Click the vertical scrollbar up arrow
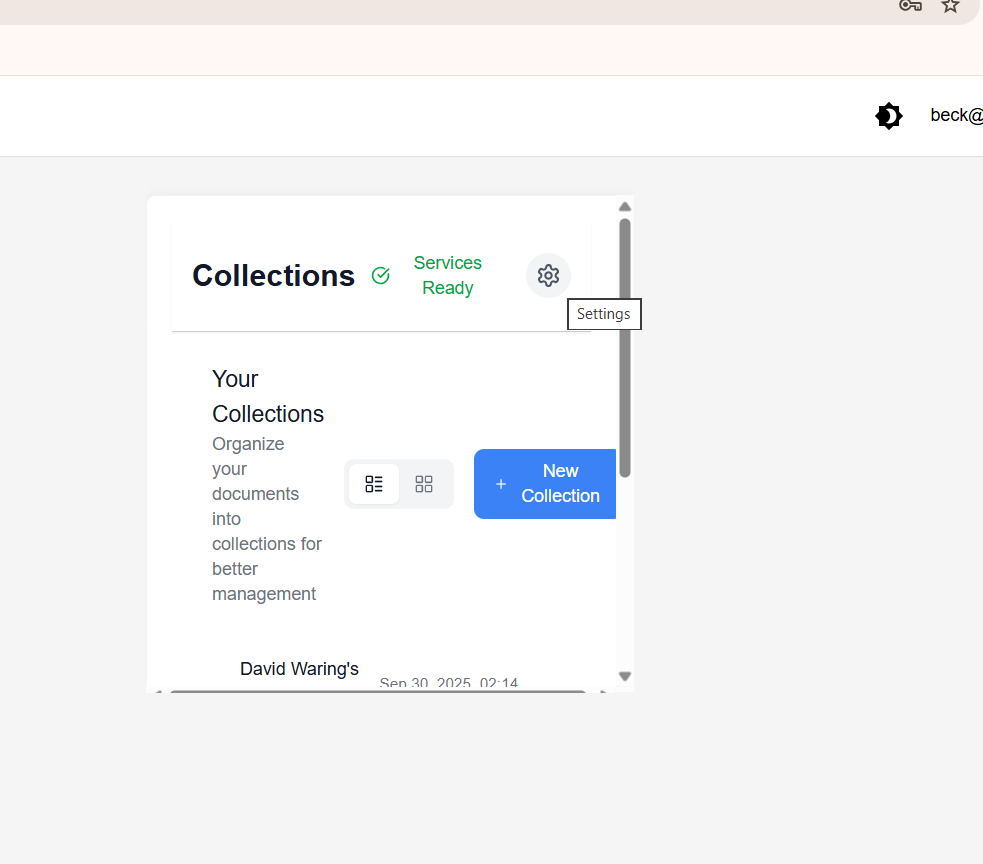Image resolution: width=983 pixels, height=864 pixels. 625,207
